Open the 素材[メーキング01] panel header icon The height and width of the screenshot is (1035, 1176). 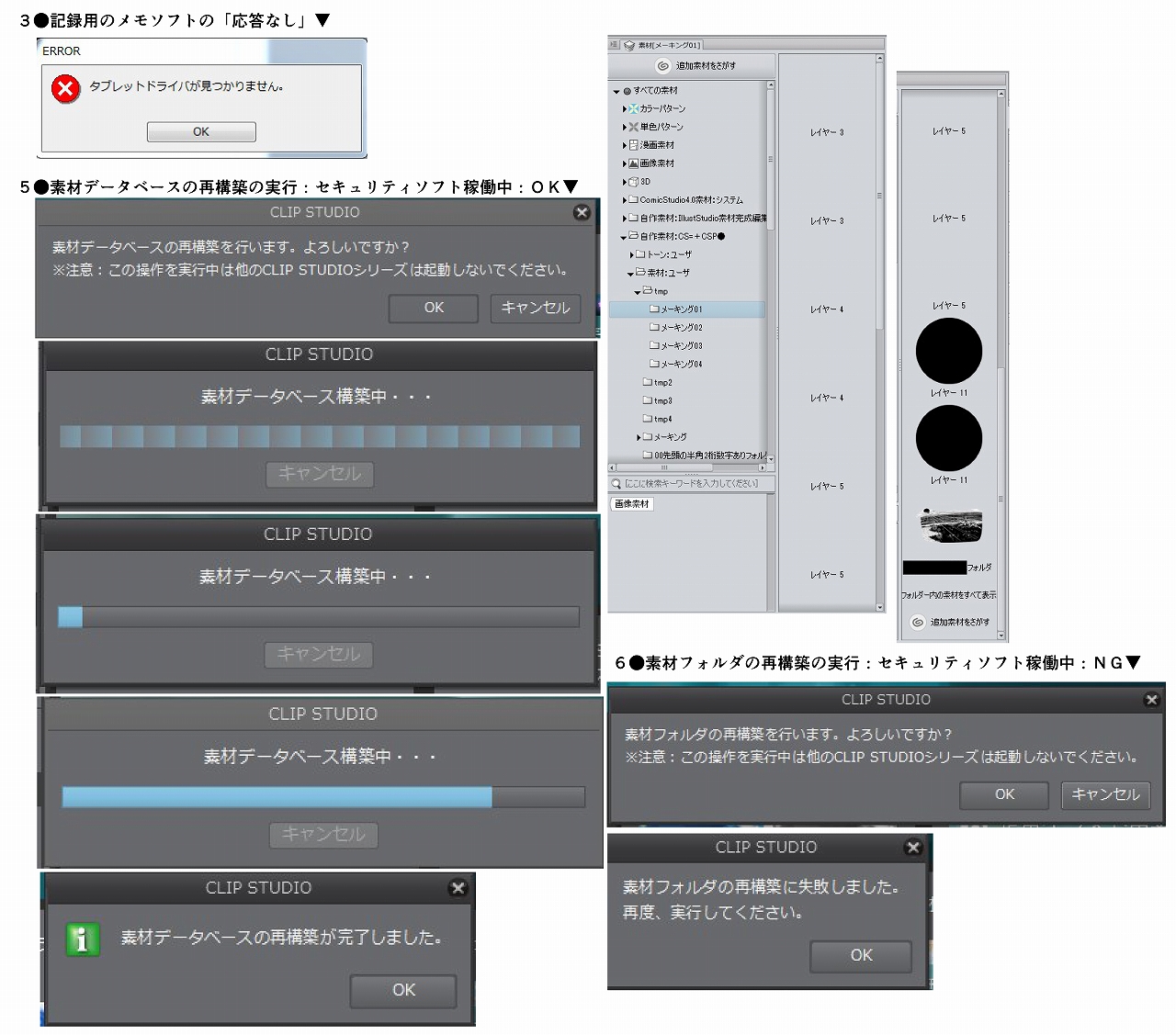point(628,44)
